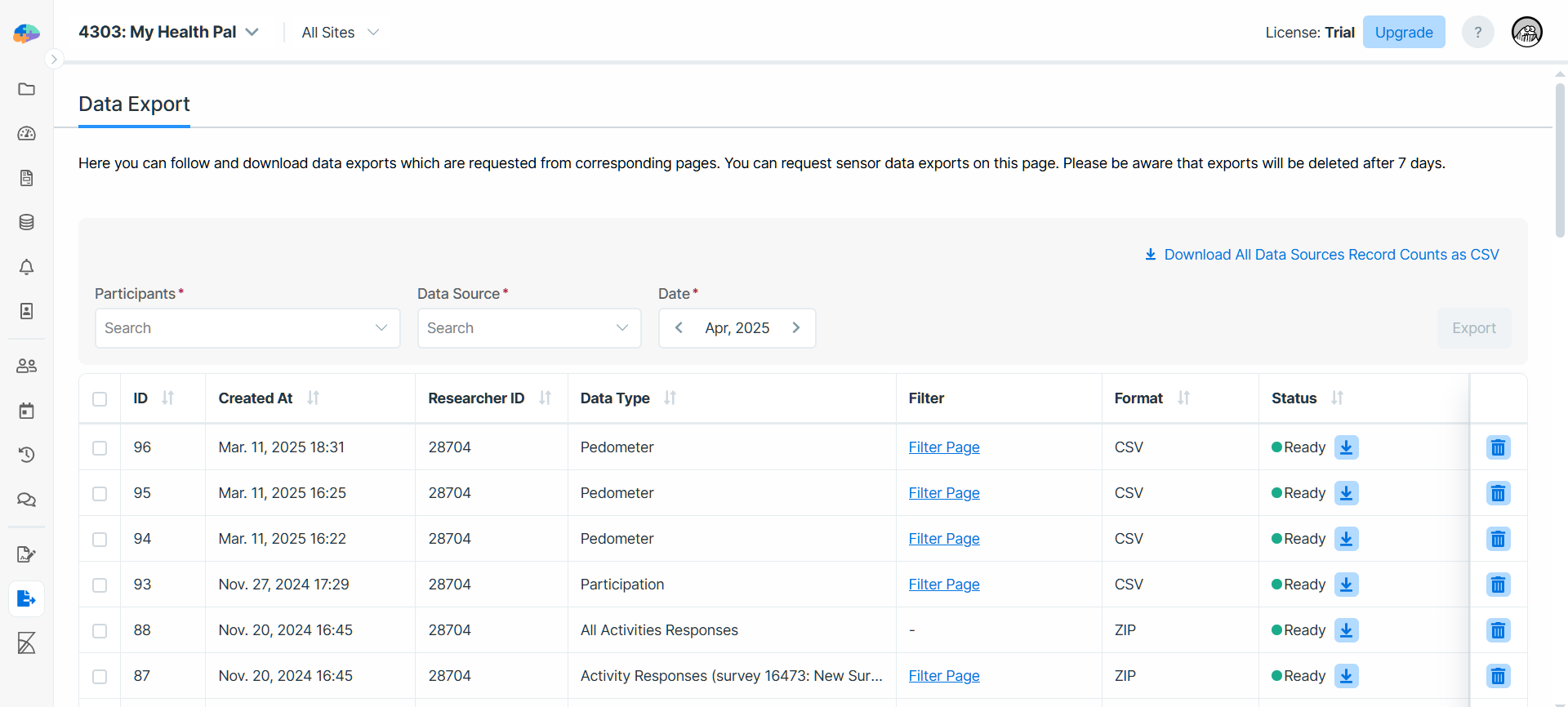Delete export ID 93 with trash icon
This screenshot has width=1568, height=707.
click(x=1498, y=585)
